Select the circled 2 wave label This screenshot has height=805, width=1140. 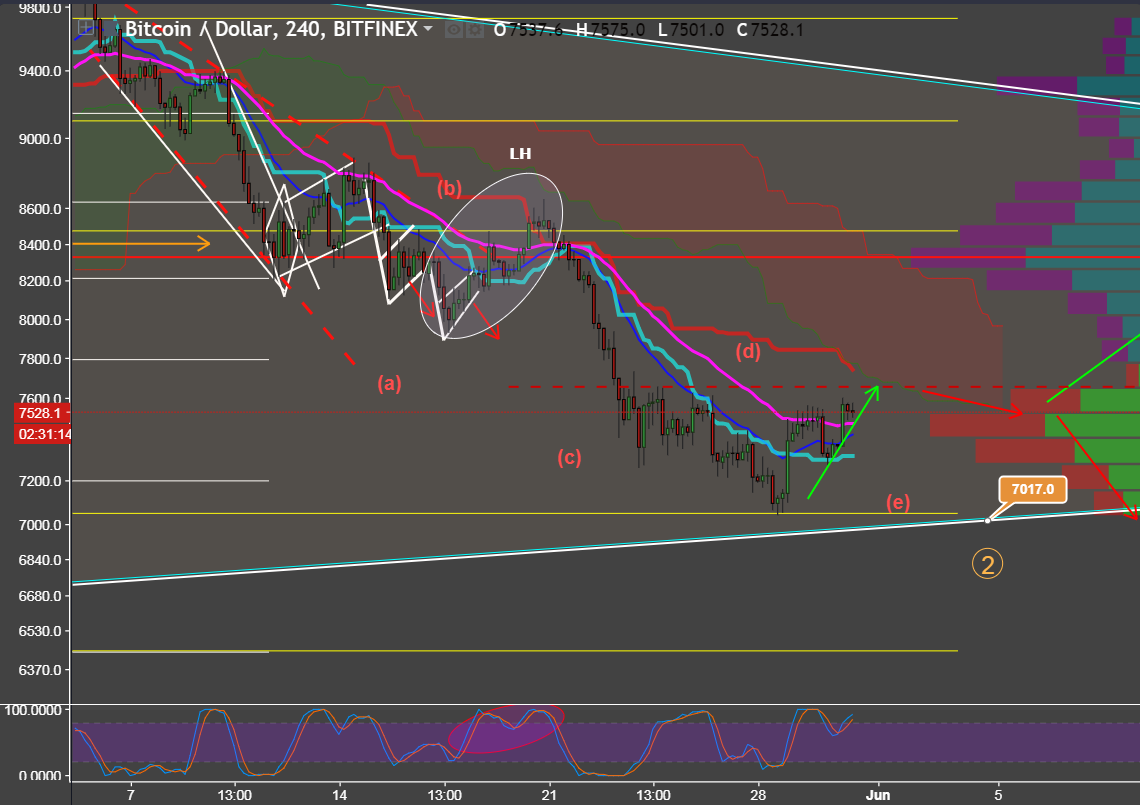click(x=987, y=564)
